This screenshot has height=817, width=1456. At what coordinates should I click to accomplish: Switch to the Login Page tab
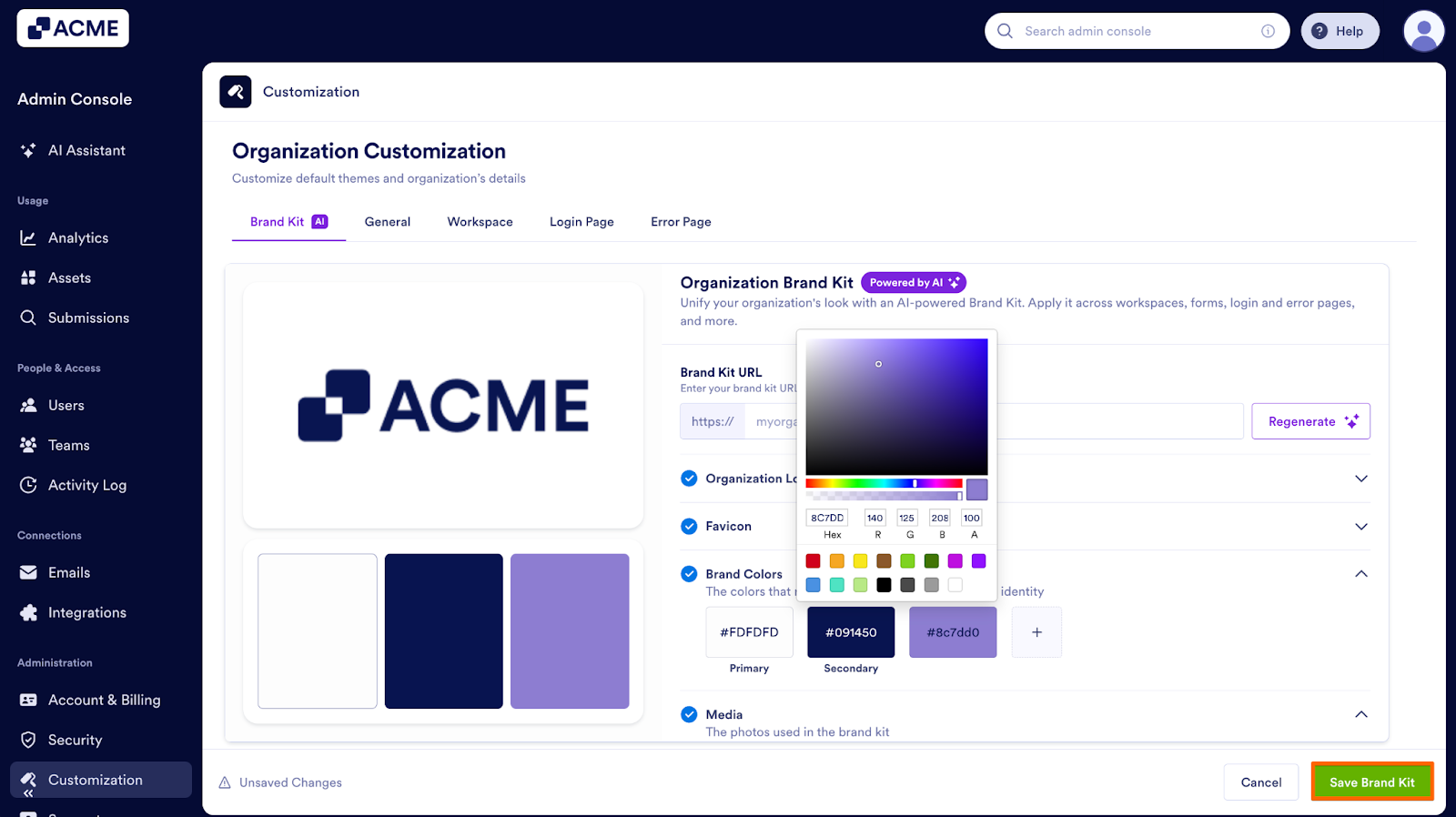point(581,221)
